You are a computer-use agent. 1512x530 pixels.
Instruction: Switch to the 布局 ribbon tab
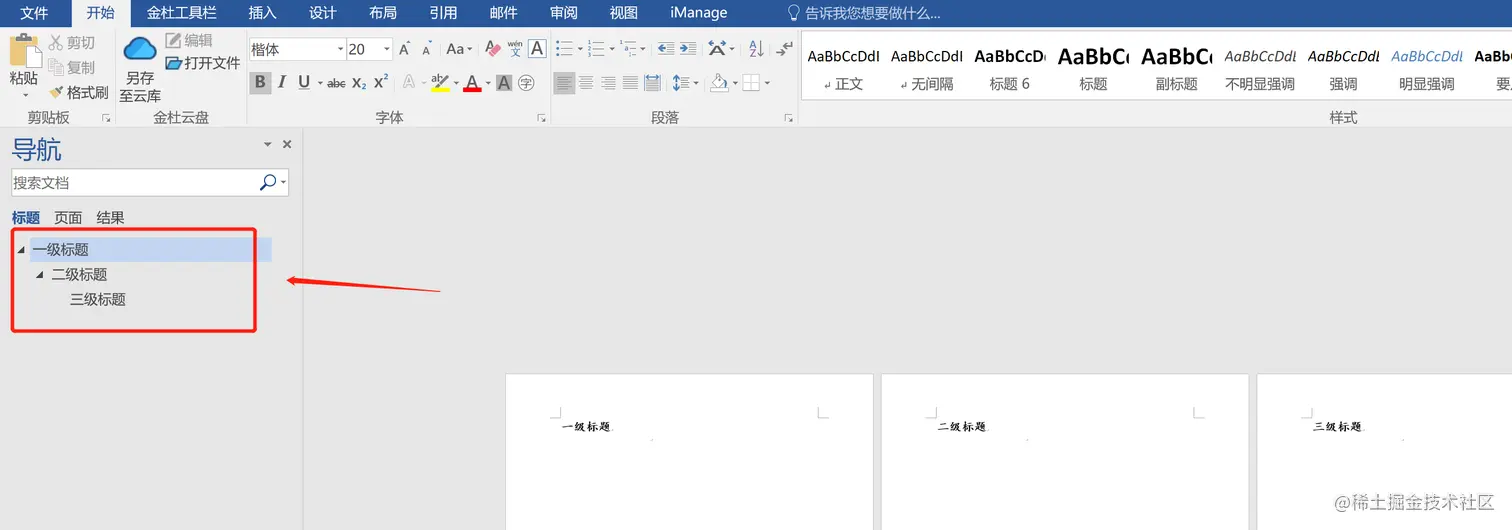pyautogui.click(x=382, y=13)
